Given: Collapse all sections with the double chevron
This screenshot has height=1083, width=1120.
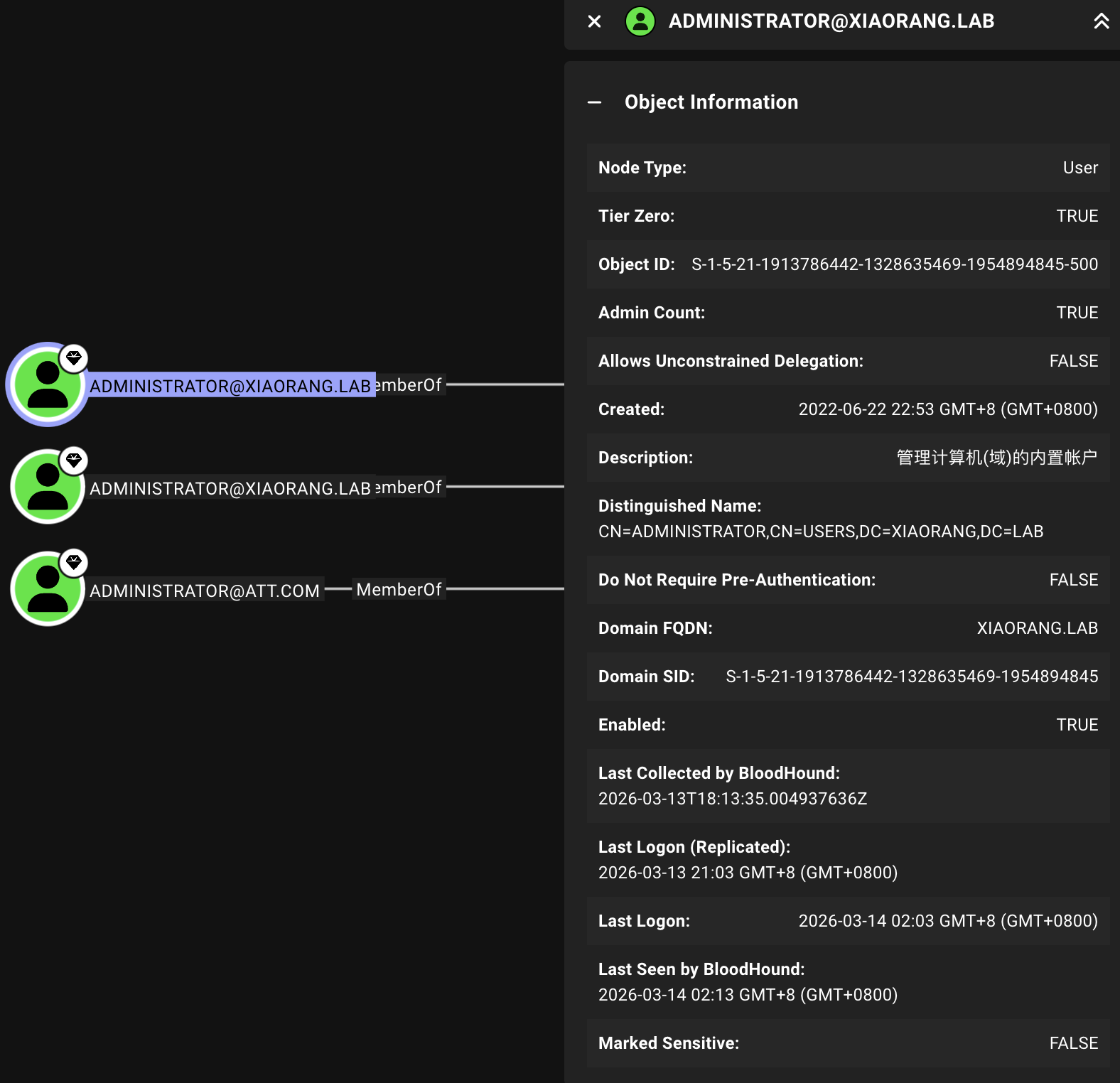Looking at the screenshot, I should pyautogui.click(x=1101, y=21).
